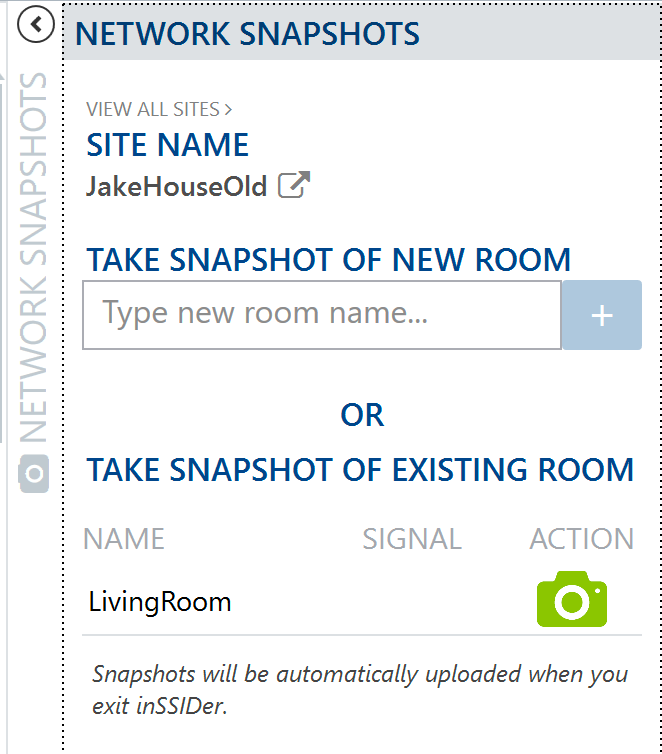This screenshot has height=754, width=662.
Task: Click the chevron after View All Sites
Action: (x=229, y=109)
